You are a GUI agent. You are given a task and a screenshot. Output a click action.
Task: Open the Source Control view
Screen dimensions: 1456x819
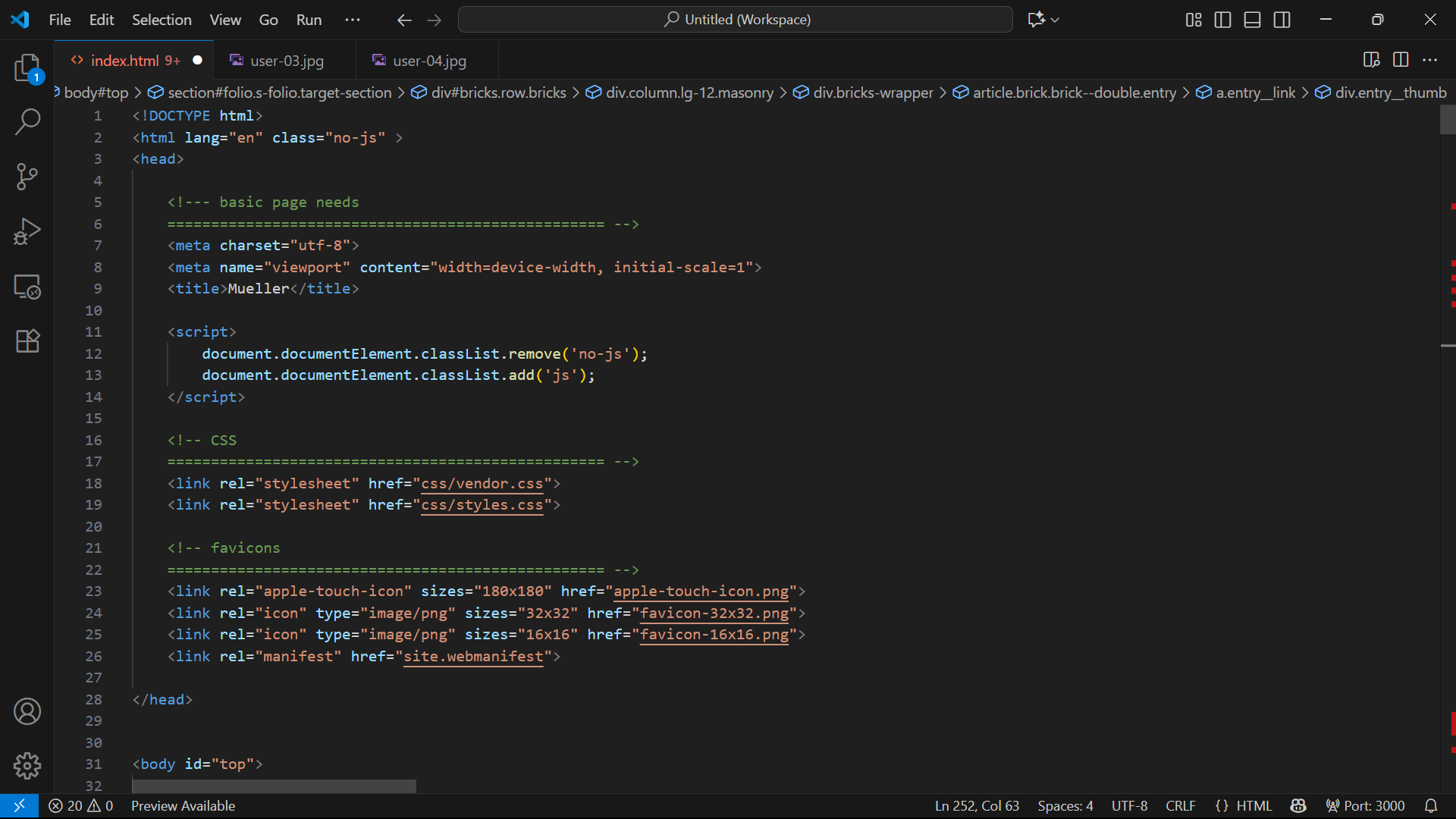click(x=27, y=176)
